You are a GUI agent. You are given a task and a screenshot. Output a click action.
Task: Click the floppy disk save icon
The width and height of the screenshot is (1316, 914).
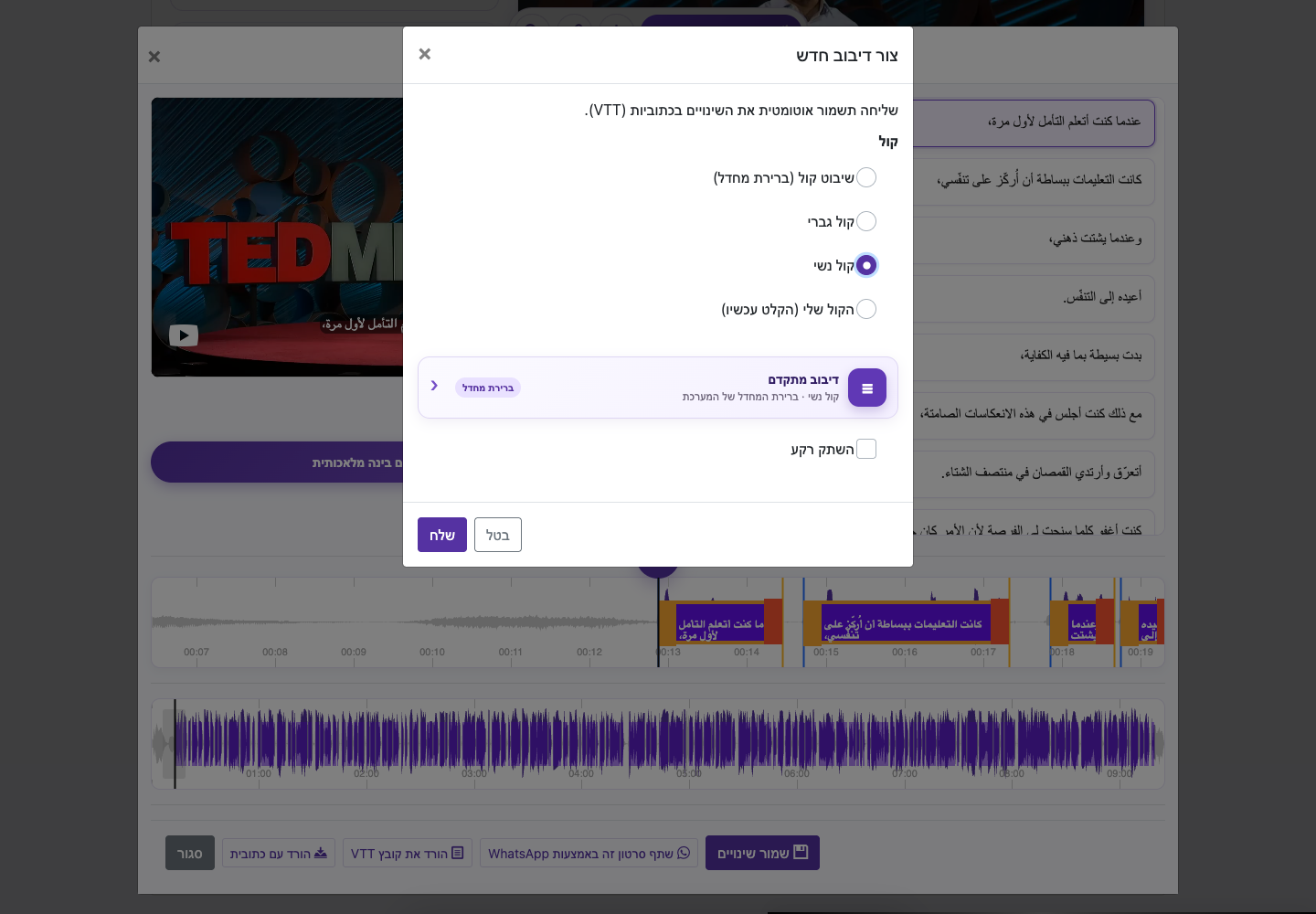click(801, 852)
